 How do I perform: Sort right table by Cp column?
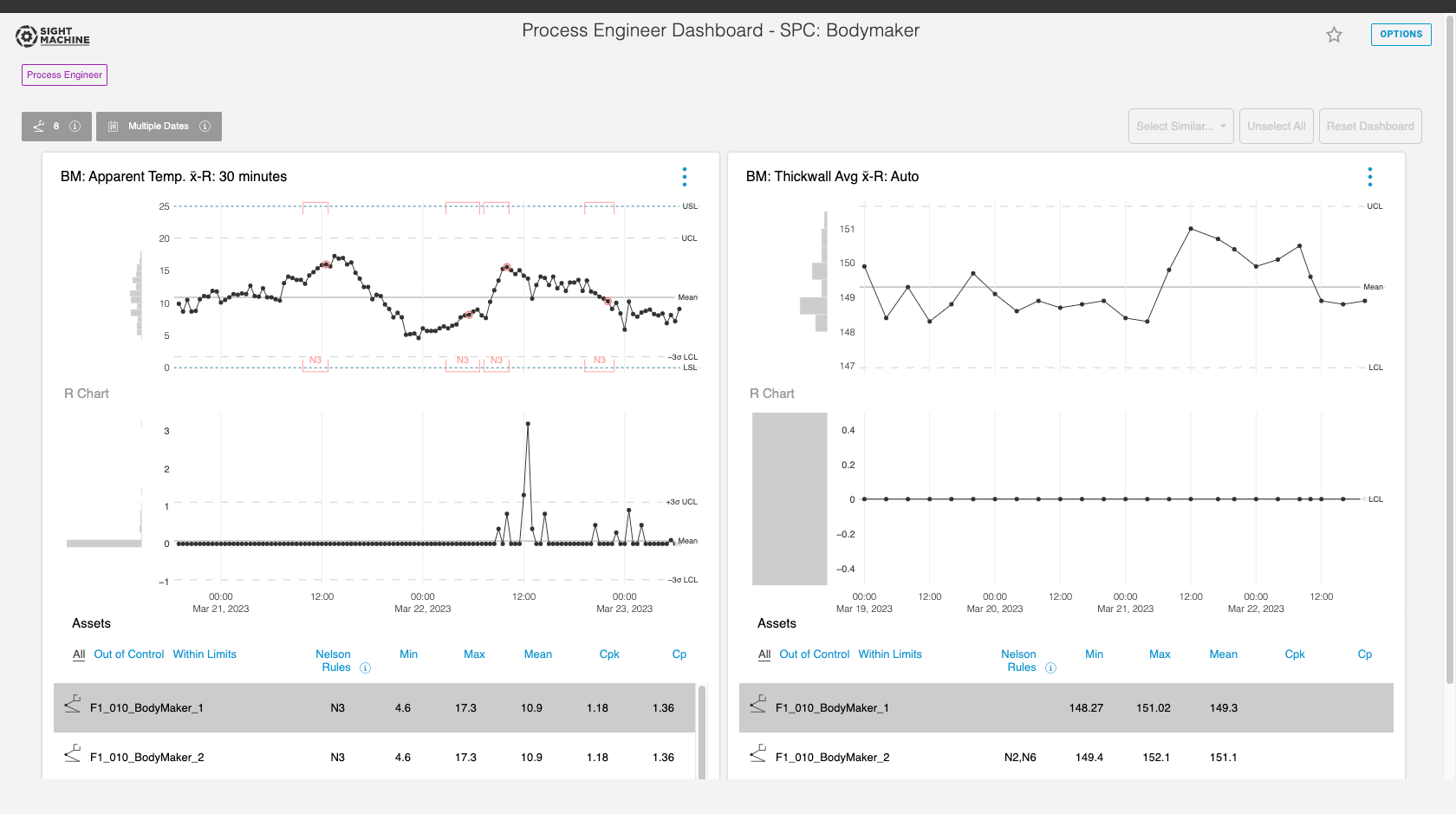[x=1365, y=654]
